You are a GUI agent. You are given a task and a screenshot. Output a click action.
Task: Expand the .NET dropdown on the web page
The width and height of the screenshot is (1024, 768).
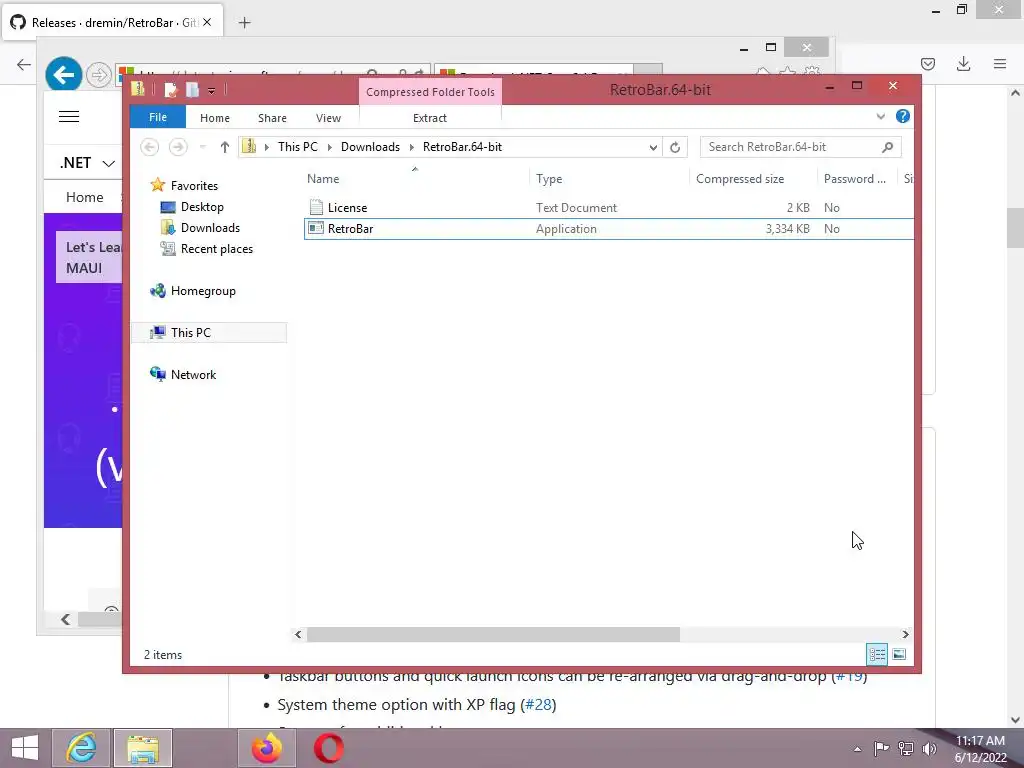[x=88, y=163]
